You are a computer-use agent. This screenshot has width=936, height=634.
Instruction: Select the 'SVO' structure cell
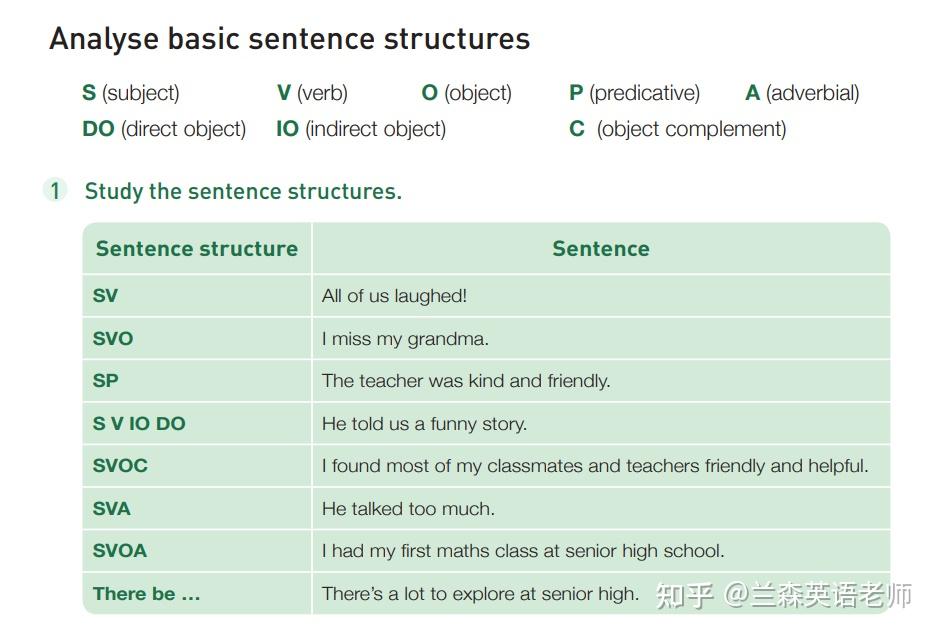click(x=113, y=339)
